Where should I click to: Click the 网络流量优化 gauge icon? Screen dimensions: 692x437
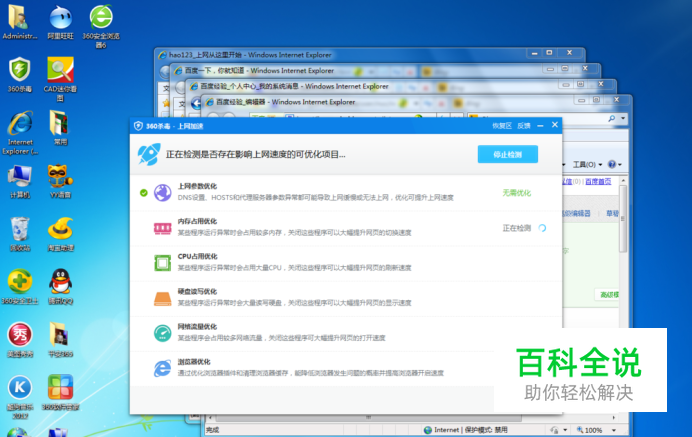[x=162, y=333]
